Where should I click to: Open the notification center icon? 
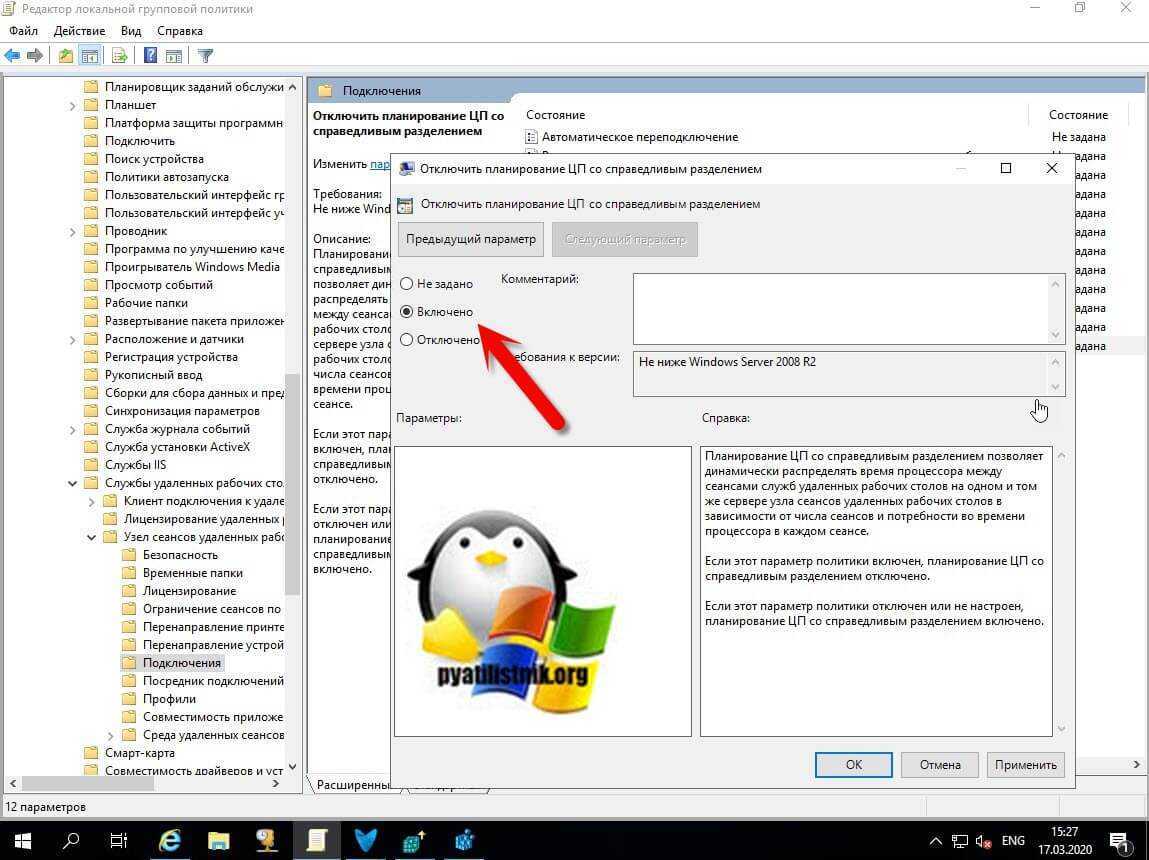click(1118, 841)
